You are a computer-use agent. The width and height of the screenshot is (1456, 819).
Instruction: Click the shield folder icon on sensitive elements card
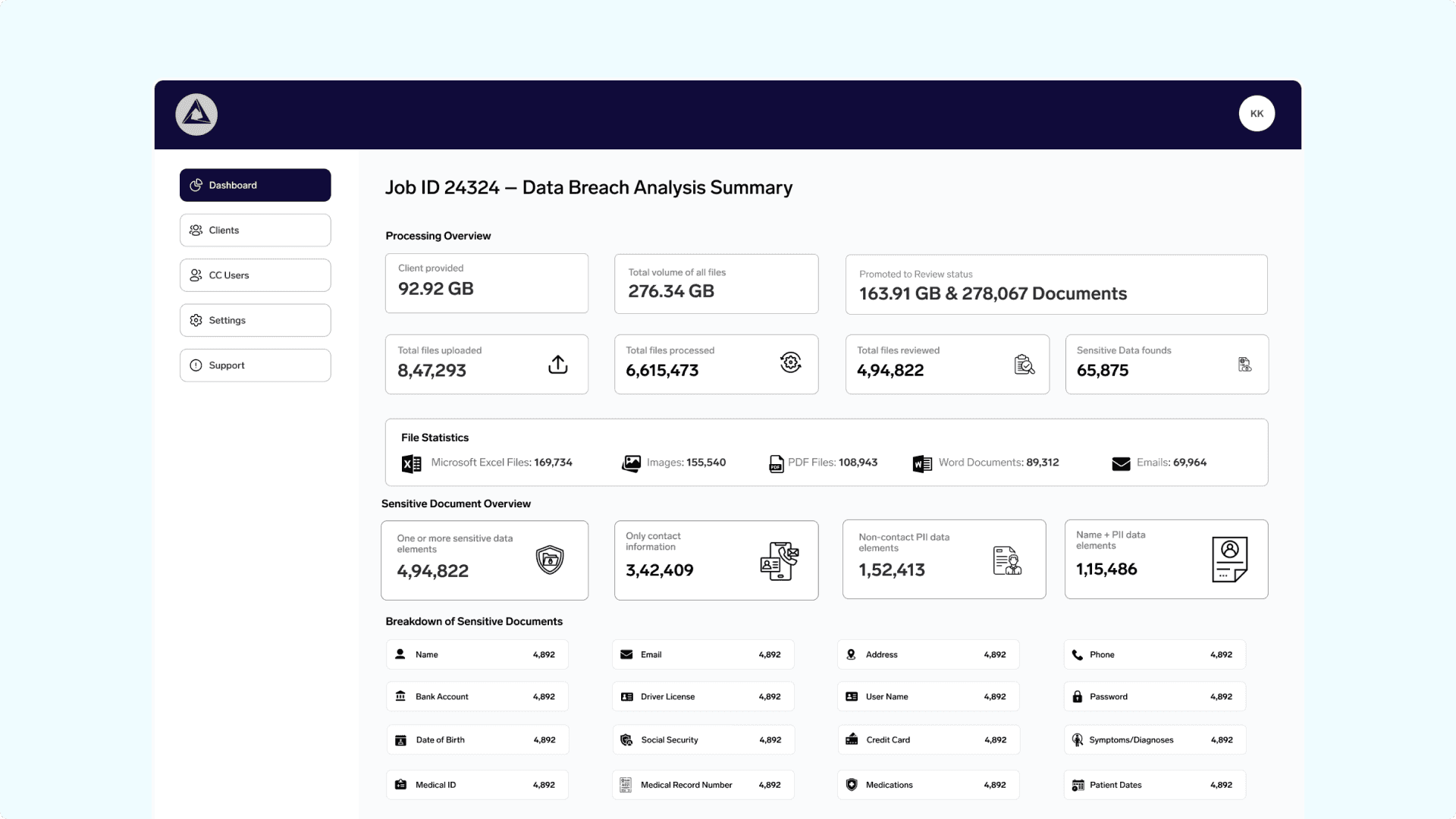point(550,560)
